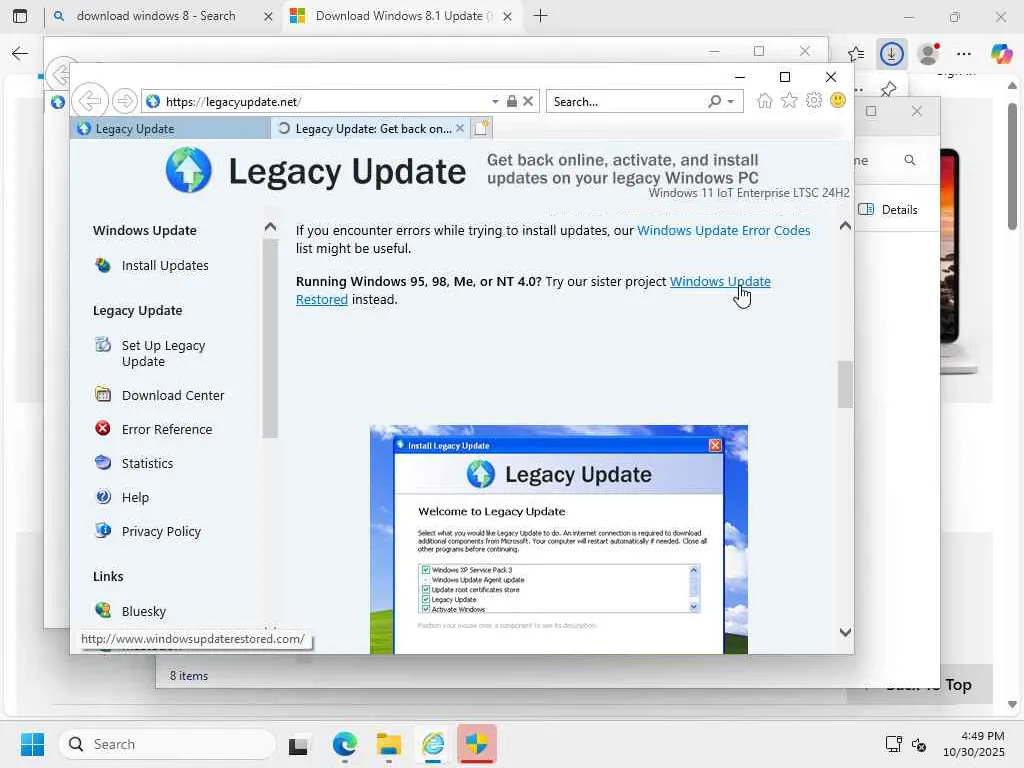Click the Install Legacy Update screenshot image
Image resolution: width=1024 pixels, height=768 pixels.
click(x=558, y=539)
